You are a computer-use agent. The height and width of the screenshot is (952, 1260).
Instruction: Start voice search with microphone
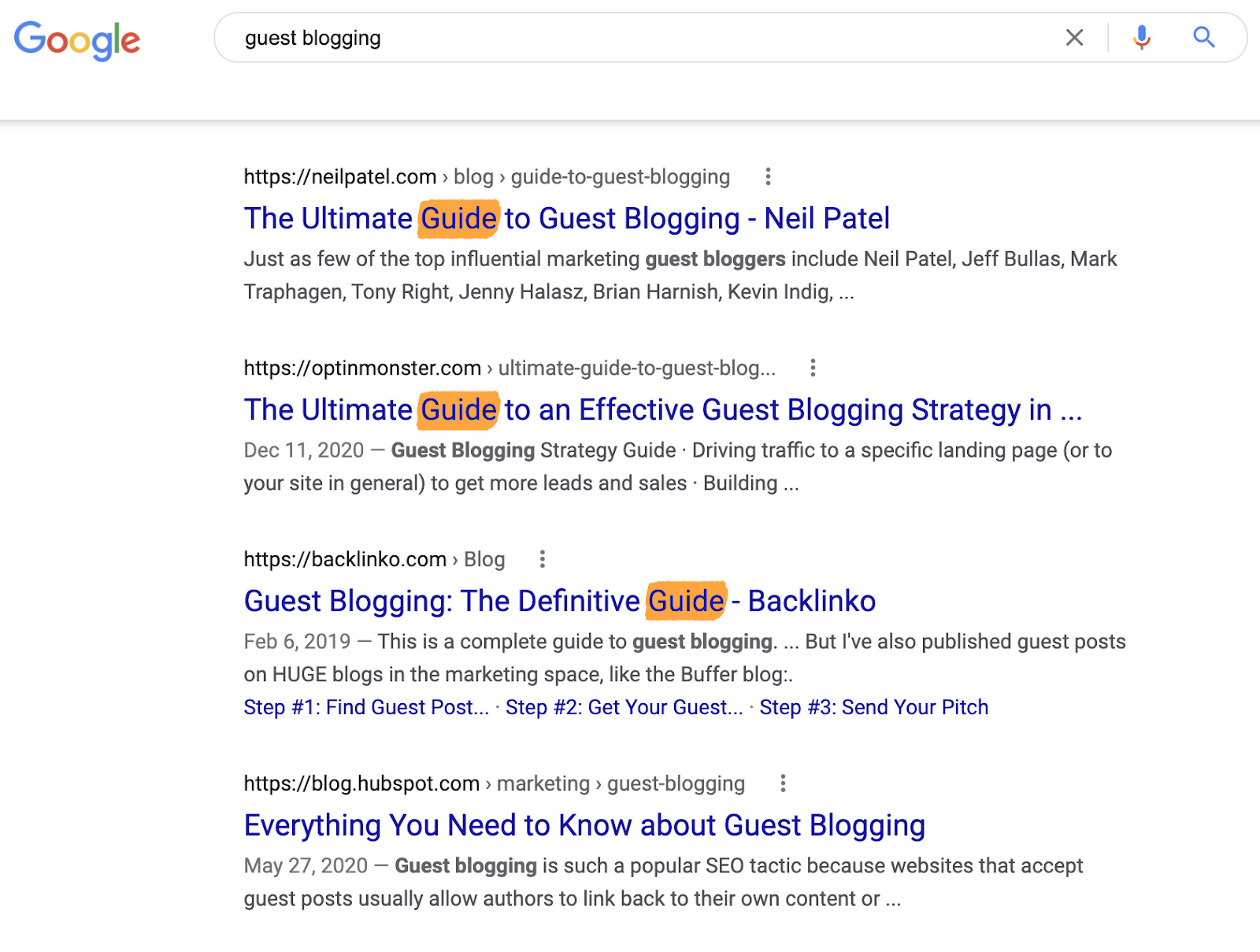click(x=1141, y=38)
